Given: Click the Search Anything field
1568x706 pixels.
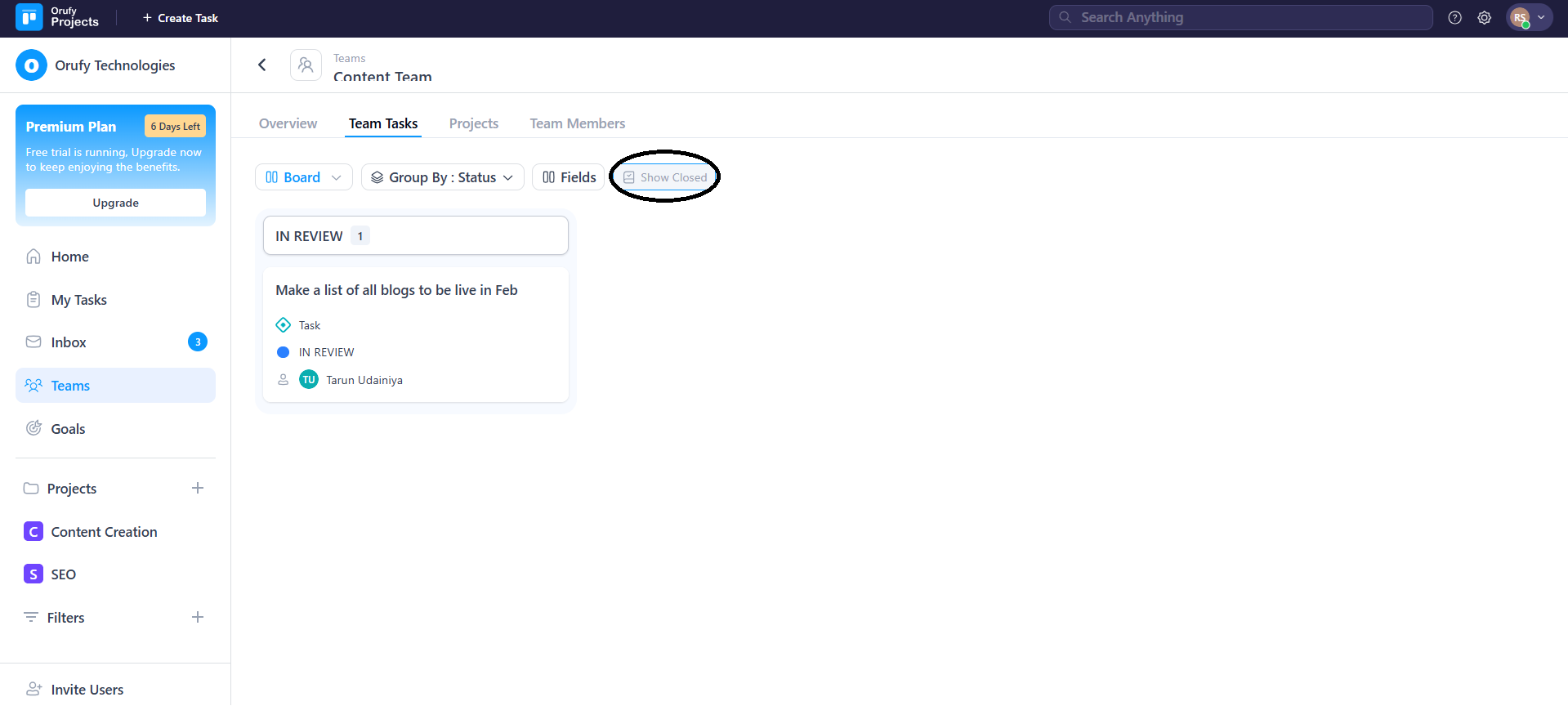Looking at the screenshot, I should 1240,18.
